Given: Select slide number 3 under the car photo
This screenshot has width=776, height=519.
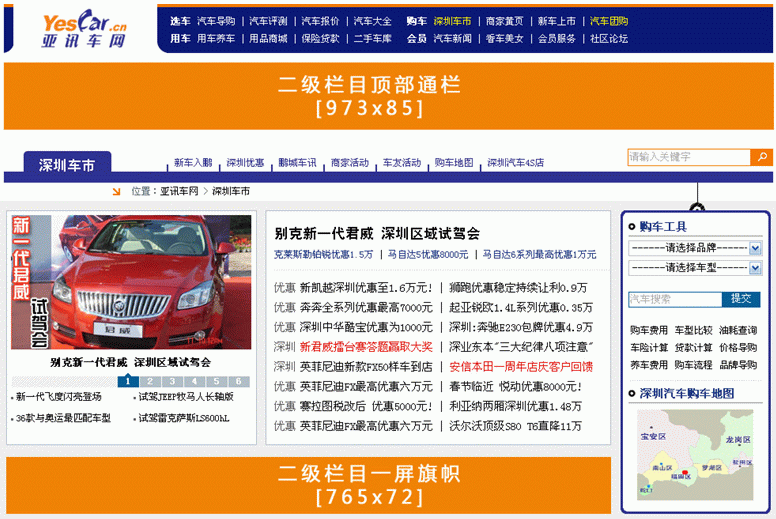Looking at the screenshot, I should [171, 381].
